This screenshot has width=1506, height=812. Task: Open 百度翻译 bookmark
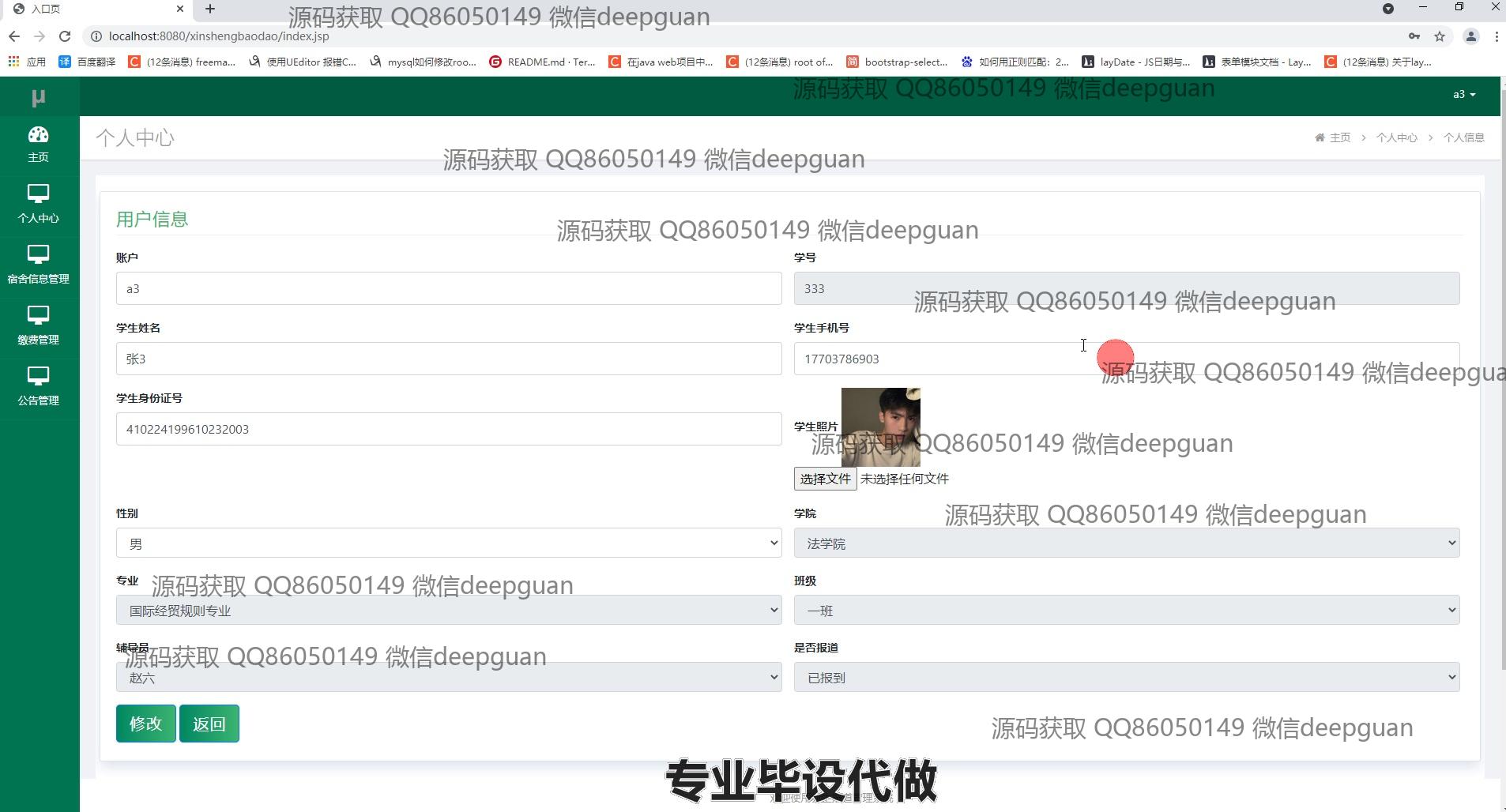[87, 62]
